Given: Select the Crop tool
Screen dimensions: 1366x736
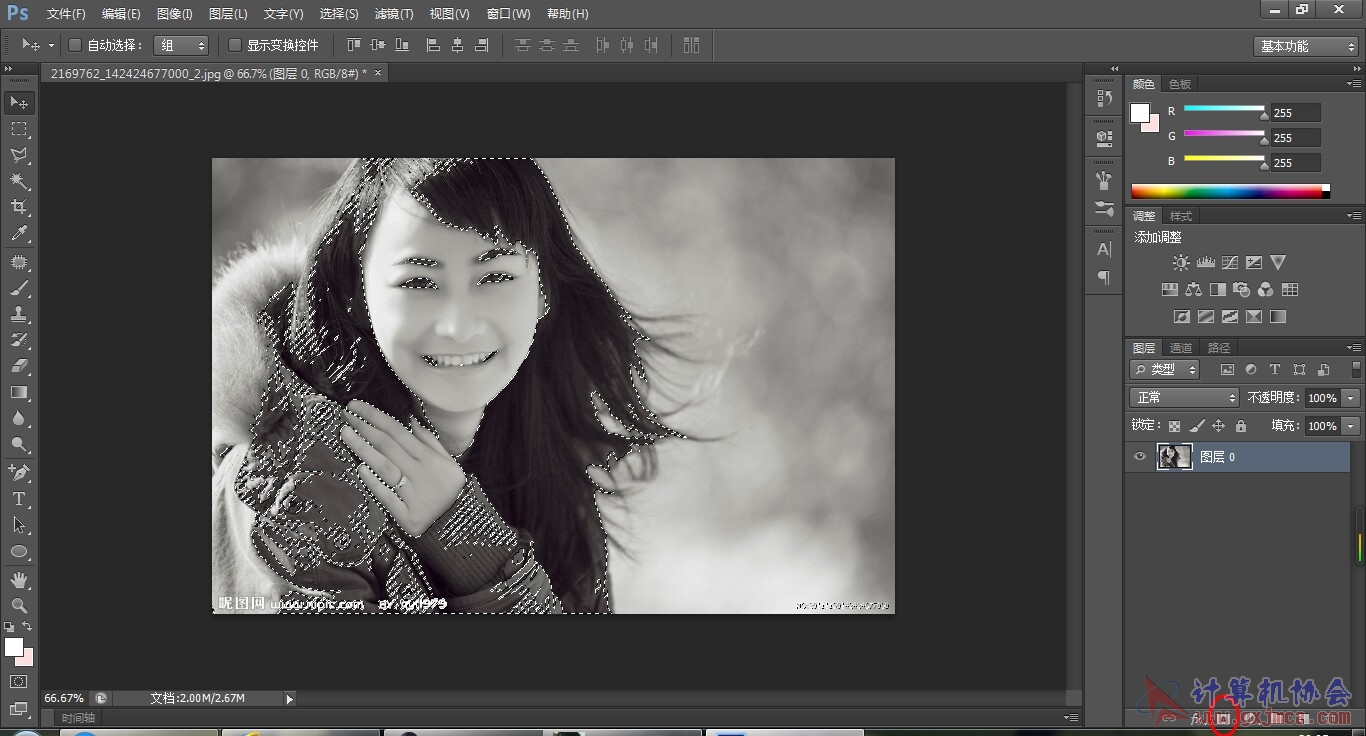Looking at the screenshot, I should [19, 207].
